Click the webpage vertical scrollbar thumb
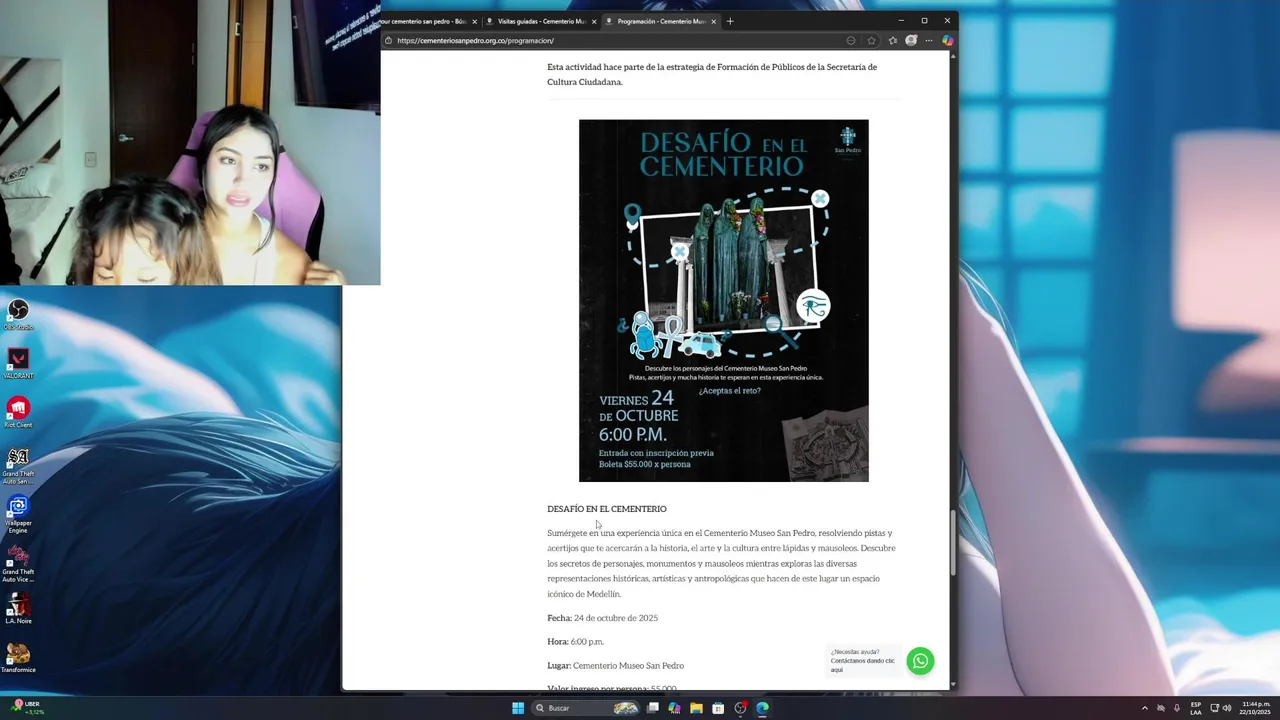 (953, 544)
